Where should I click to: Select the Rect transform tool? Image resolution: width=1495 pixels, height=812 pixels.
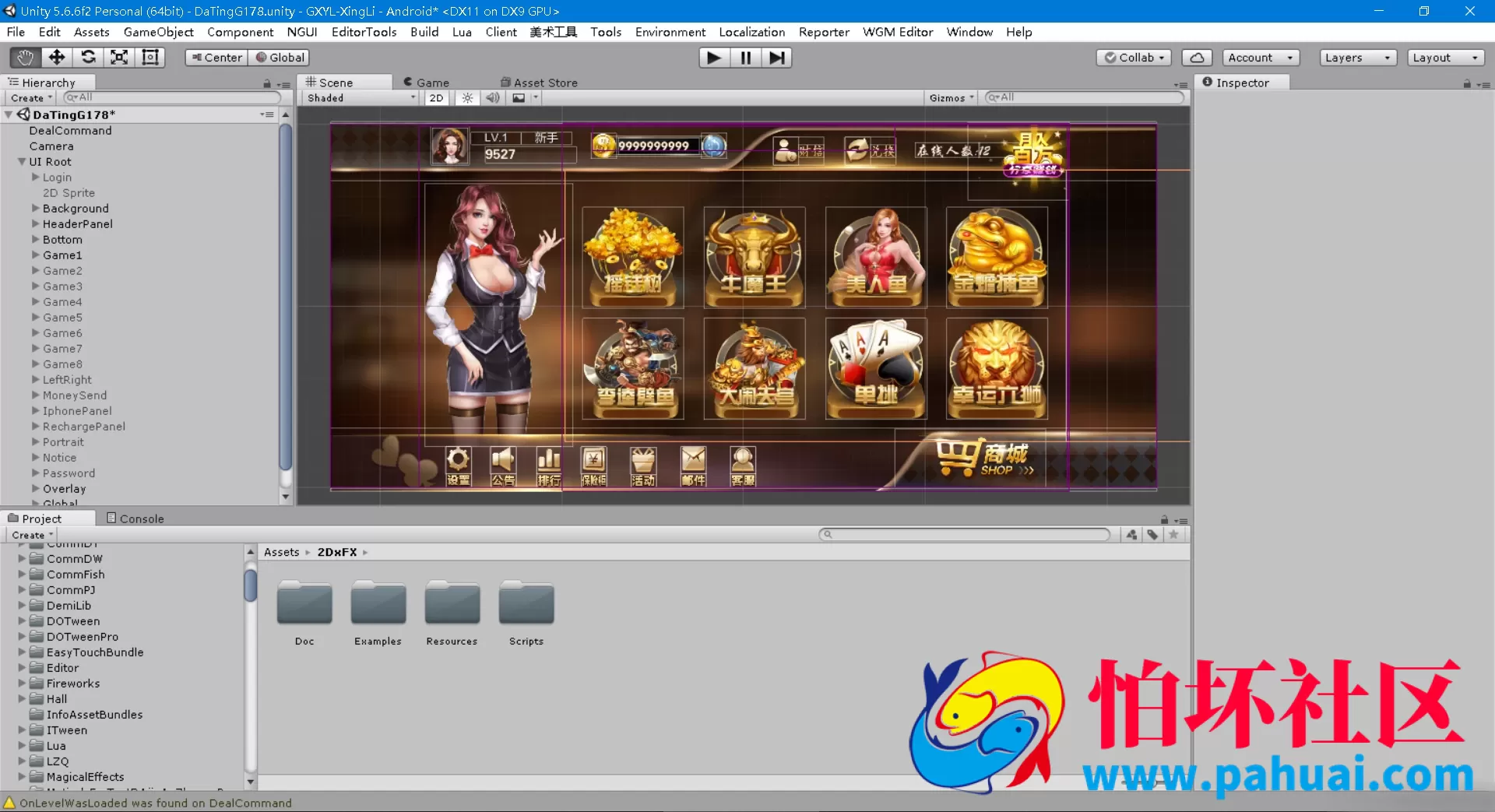pos(150,58)
